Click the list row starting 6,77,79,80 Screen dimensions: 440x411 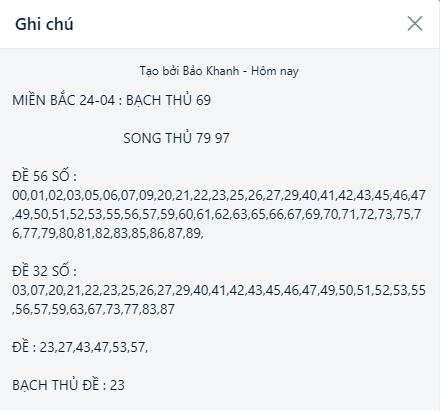[x=108, y=233]
